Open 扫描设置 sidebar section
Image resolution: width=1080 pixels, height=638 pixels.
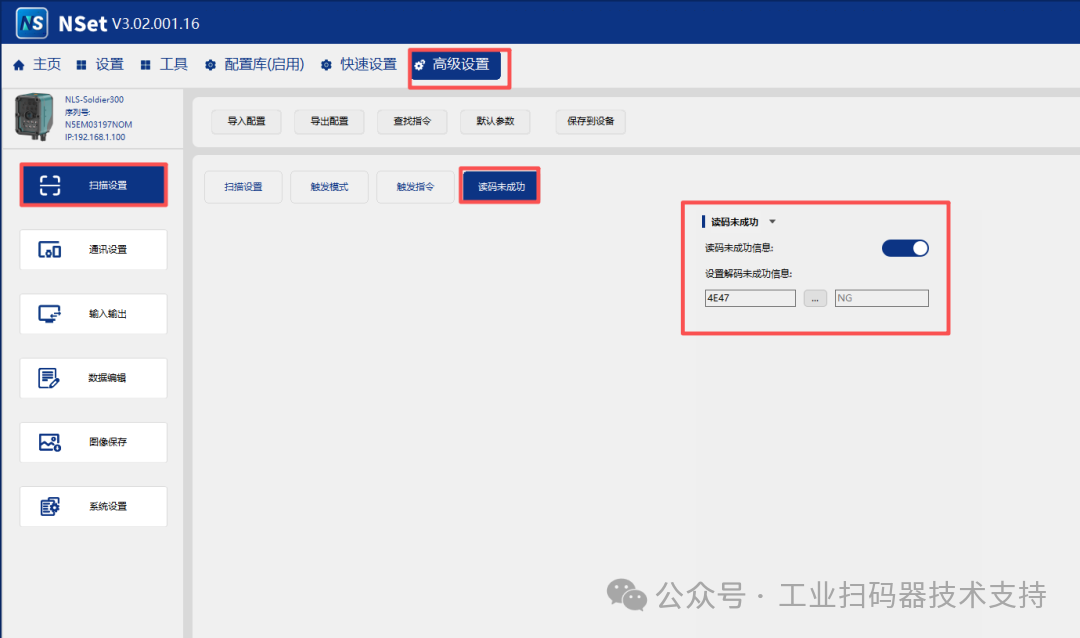[94, 185]
